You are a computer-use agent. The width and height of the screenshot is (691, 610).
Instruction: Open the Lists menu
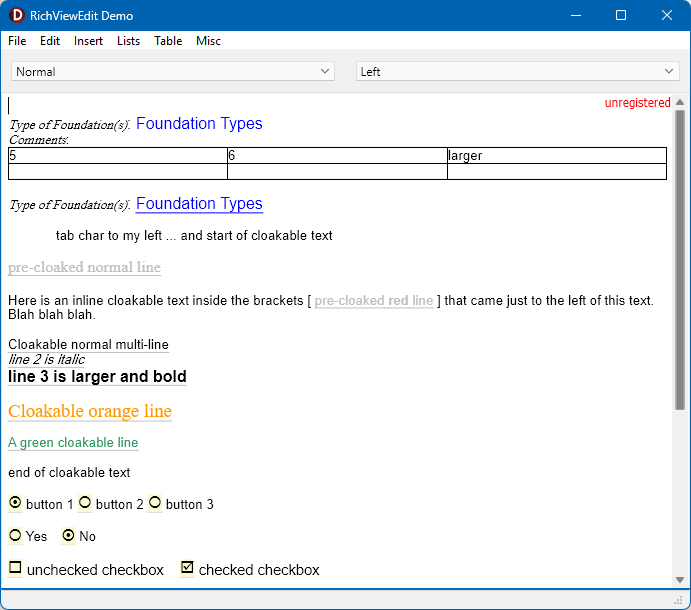(x=128, y=41)
